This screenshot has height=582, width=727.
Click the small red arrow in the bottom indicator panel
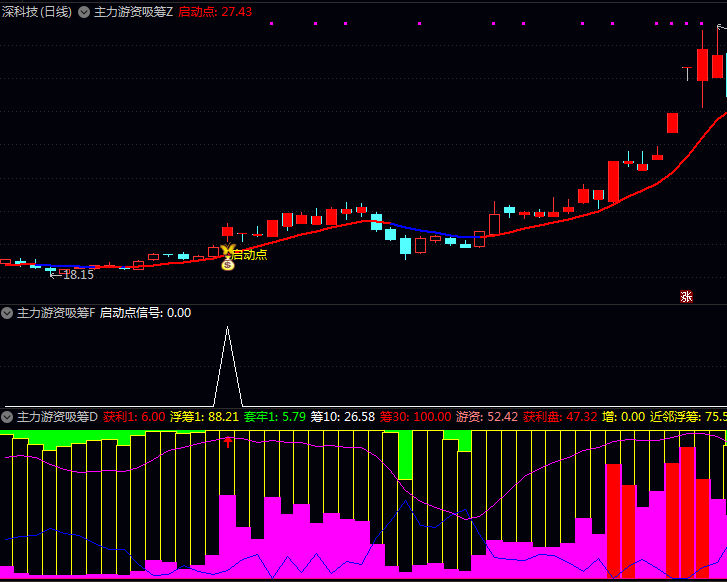tap(227, 440)
